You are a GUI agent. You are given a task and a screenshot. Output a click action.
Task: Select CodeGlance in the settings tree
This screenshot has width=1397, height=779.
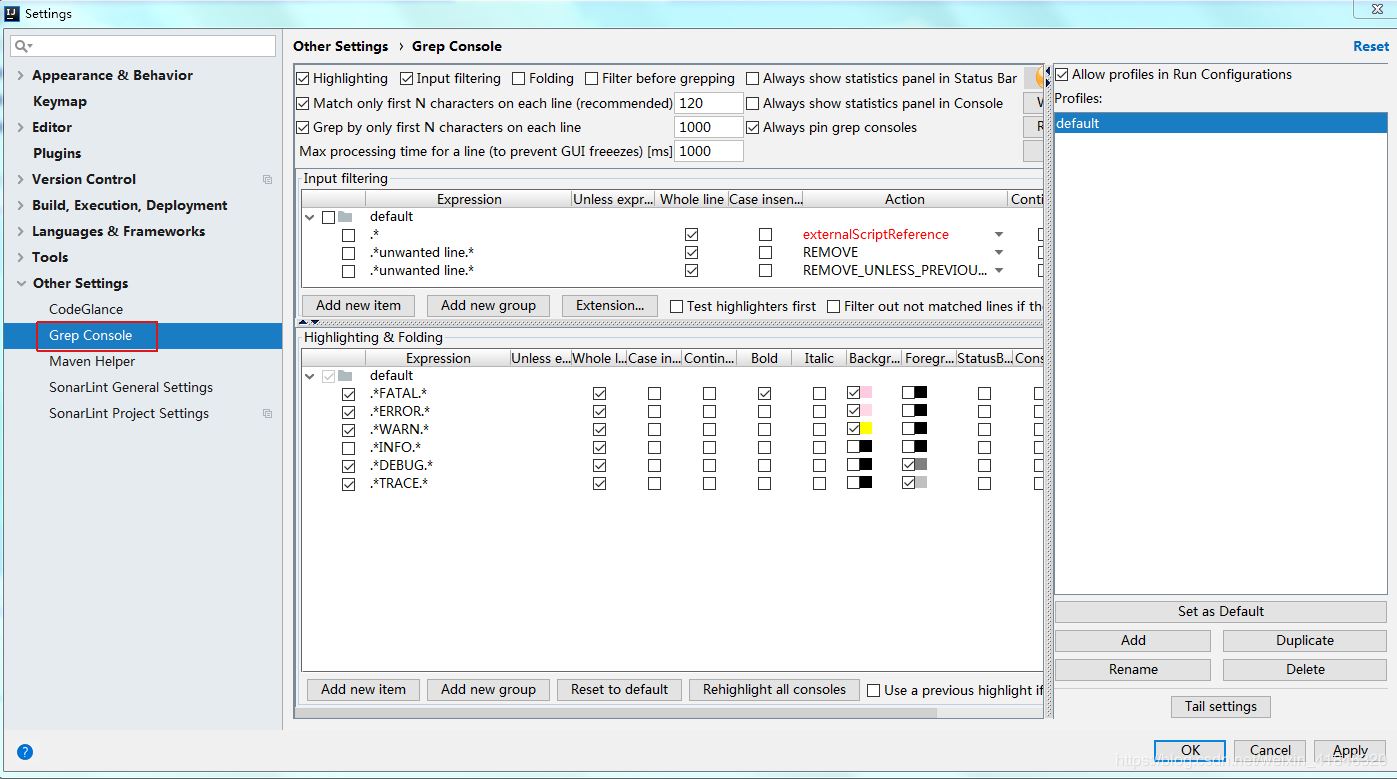(86, 309)
